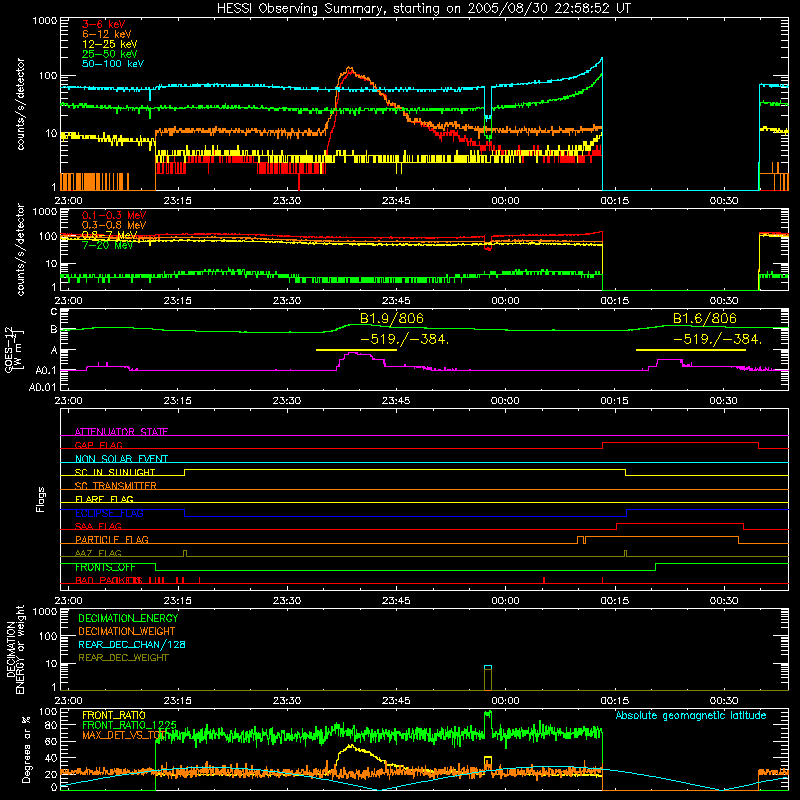Screen dimensions: 800x800
Task: Click the HESSI Observing Summary title text
Action: 423,9
